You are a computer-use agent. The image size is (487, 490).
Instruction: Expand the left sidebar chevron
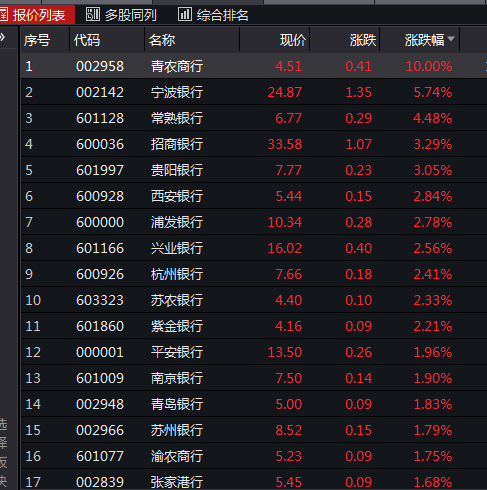click(x=3, y=37)
